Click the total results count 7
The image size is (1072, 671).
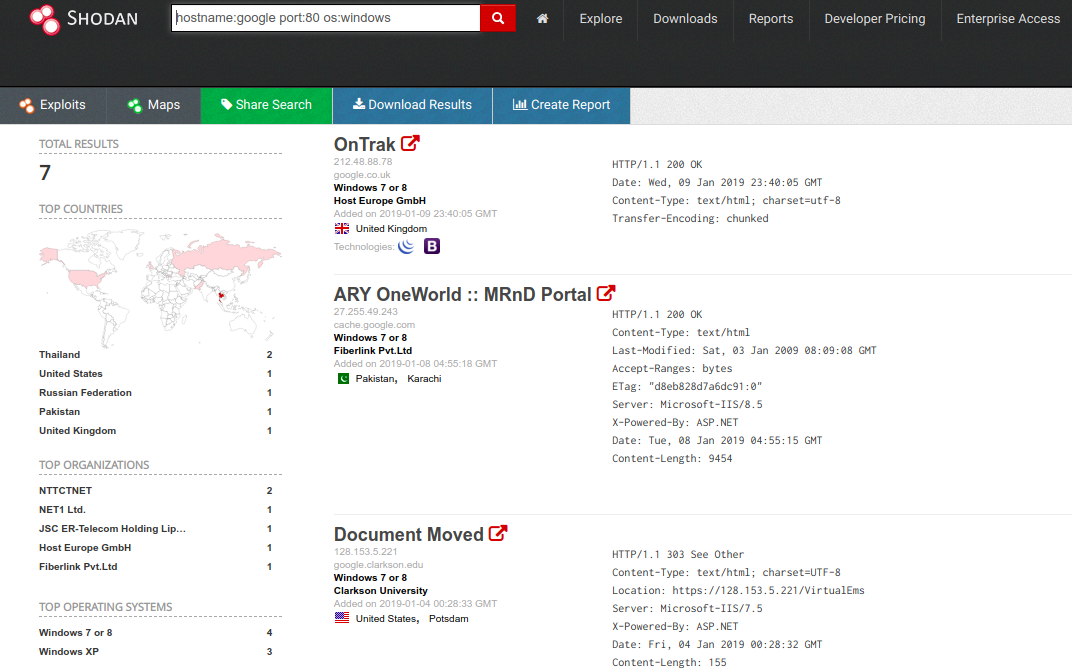coord(45,173)
